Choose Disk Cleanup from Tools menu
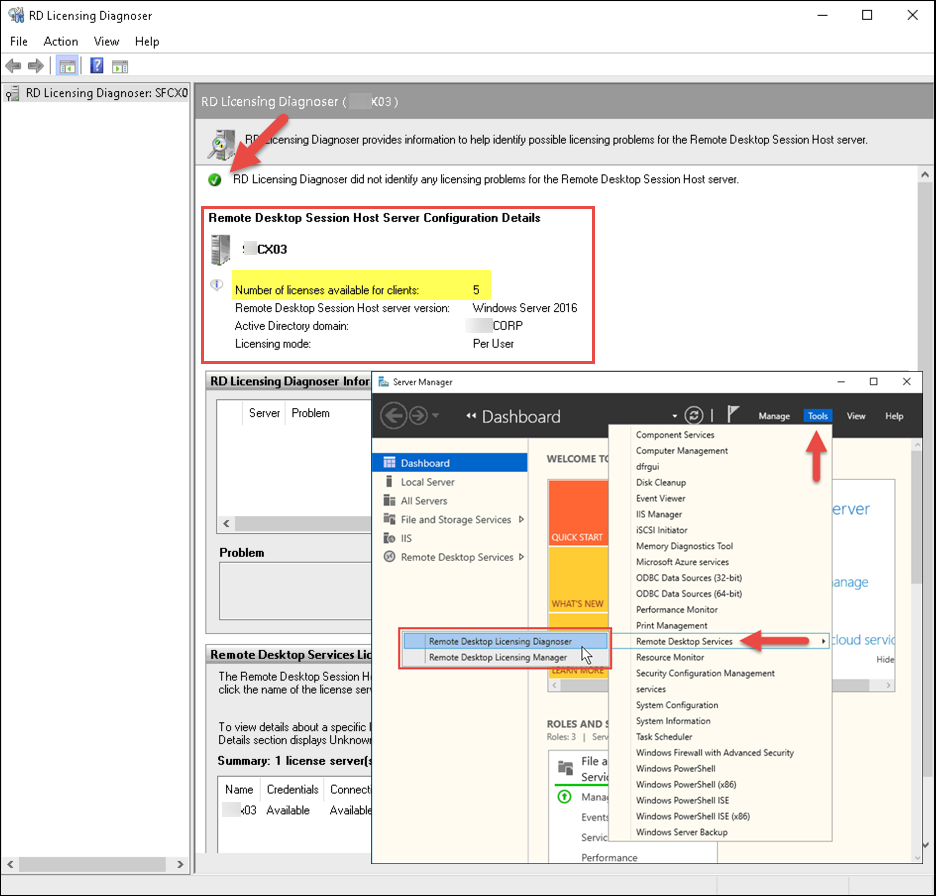 [661, 482]
